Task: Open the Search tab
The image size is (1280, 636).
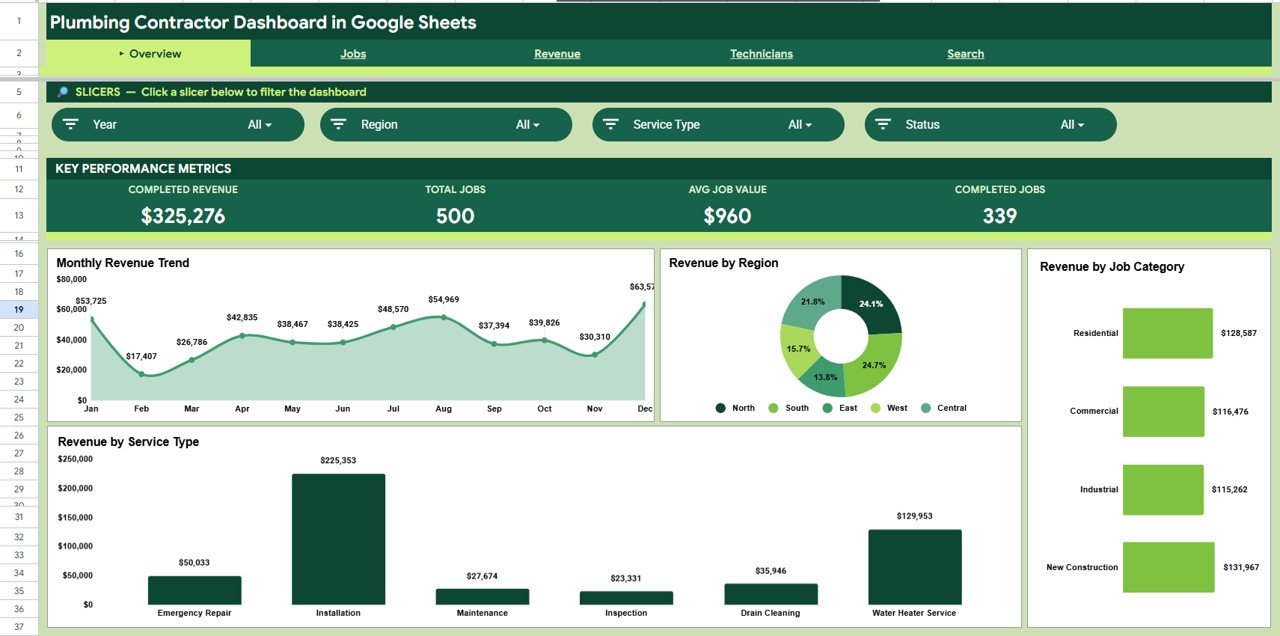Action: [x=966, y=54]
